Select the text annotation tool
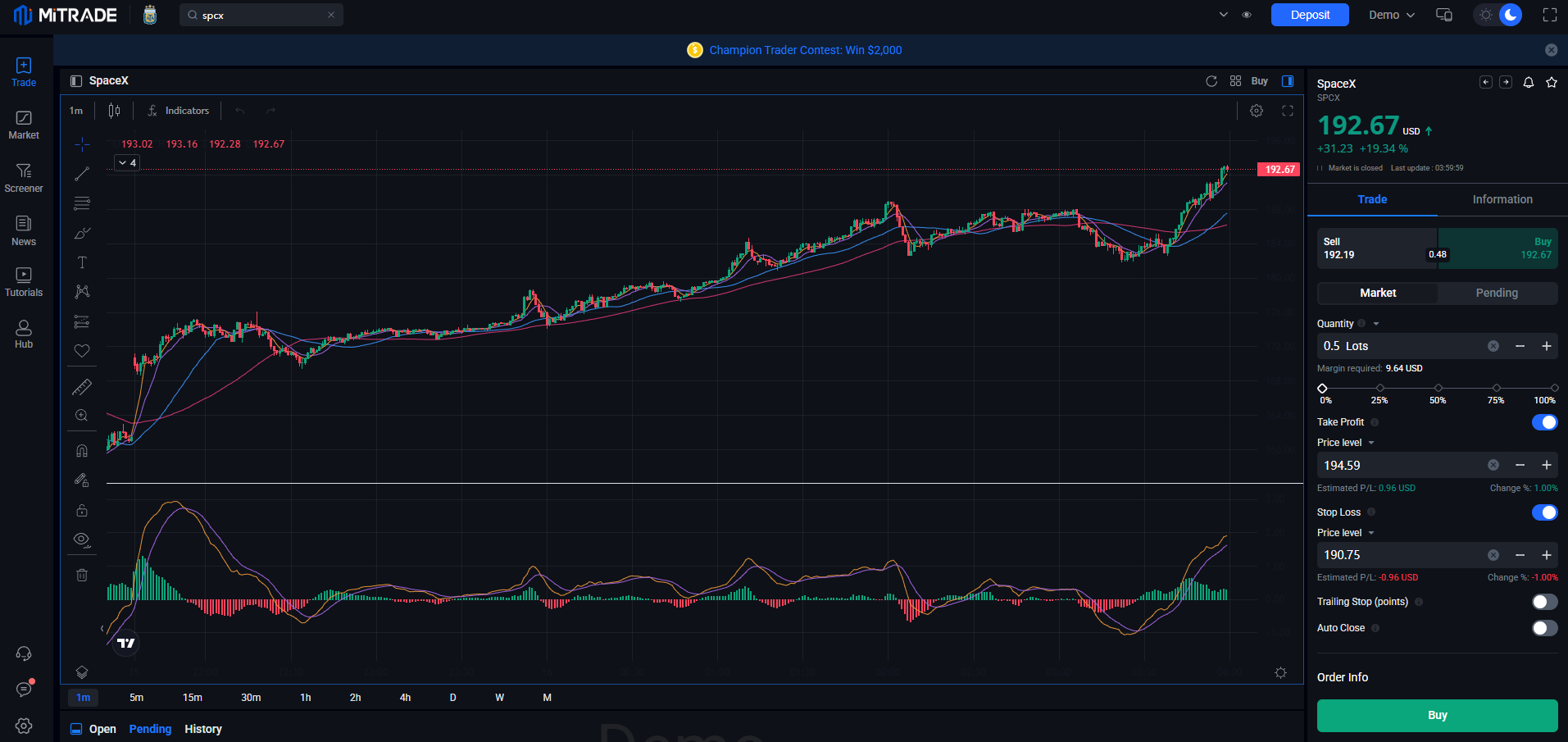Image resolution: width=1568 pixels, height=742 pixels. click(82, 262)
